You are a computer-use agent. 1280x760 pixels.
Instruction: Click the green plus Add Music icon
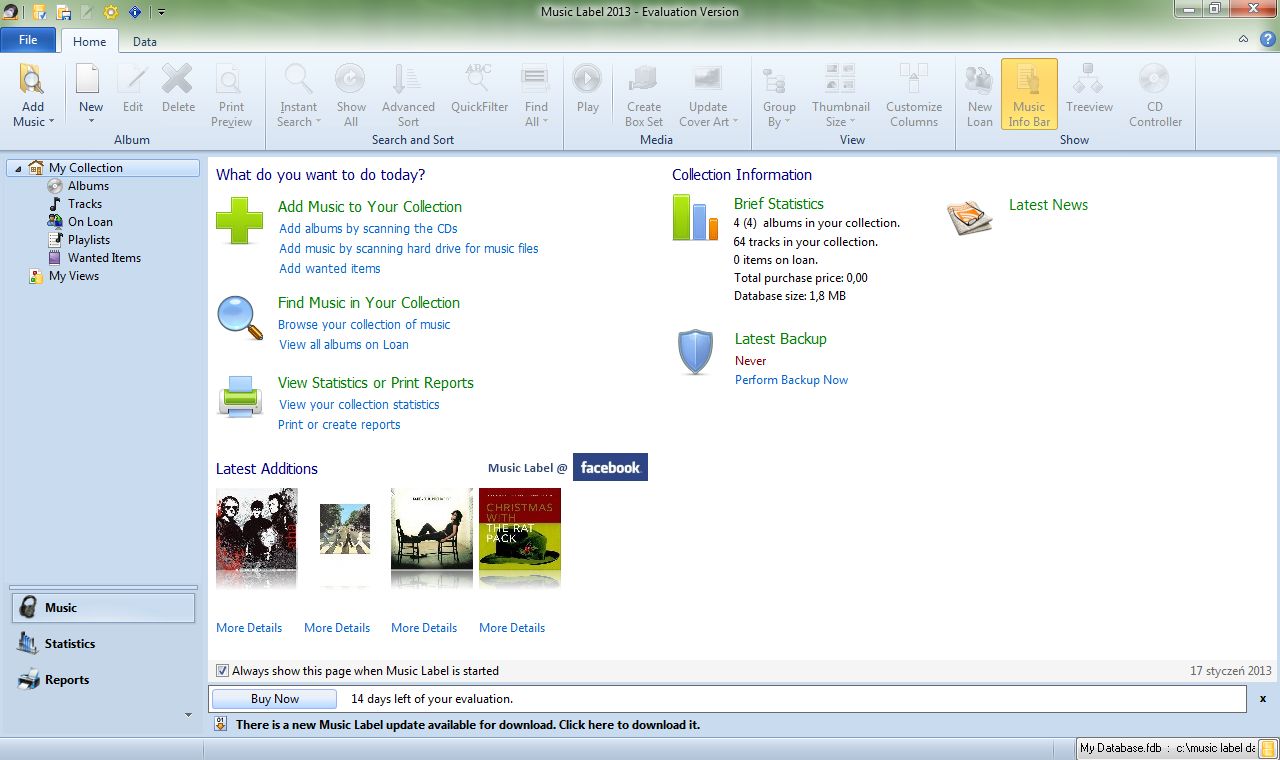click(240, 220)
